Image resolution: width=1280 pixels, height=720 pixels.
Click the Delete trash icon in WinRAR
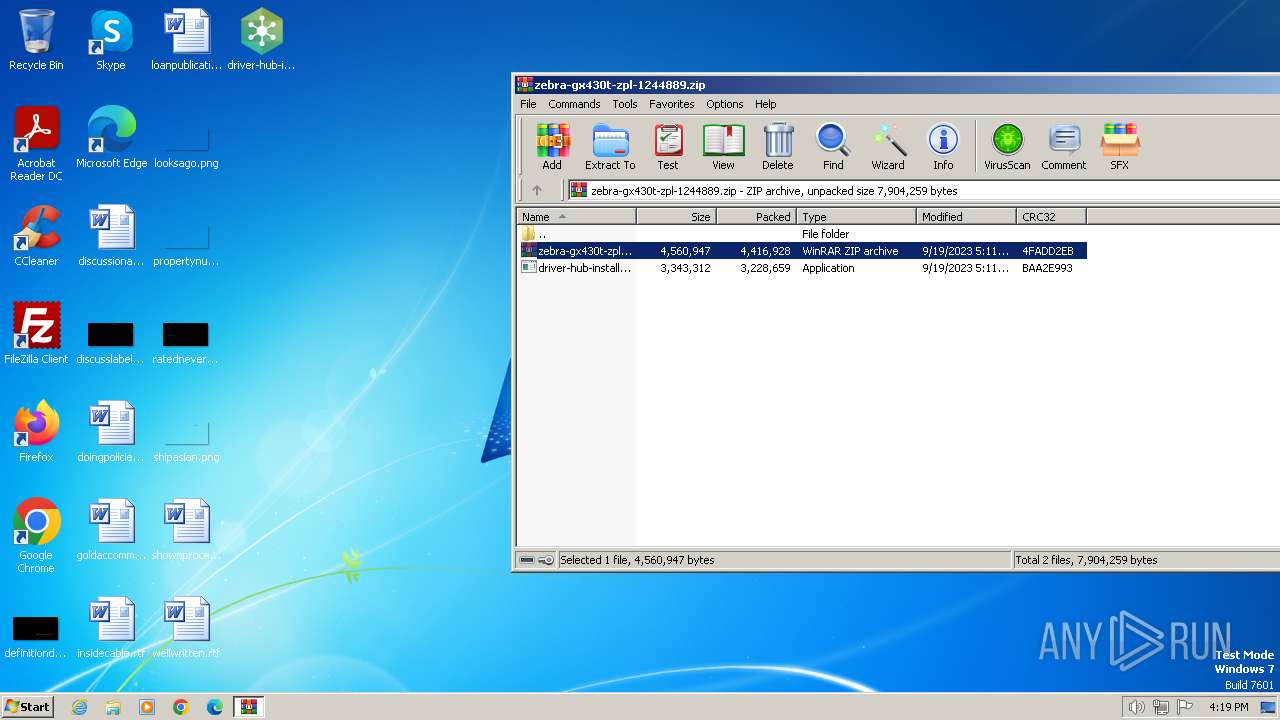click(778, 147)
